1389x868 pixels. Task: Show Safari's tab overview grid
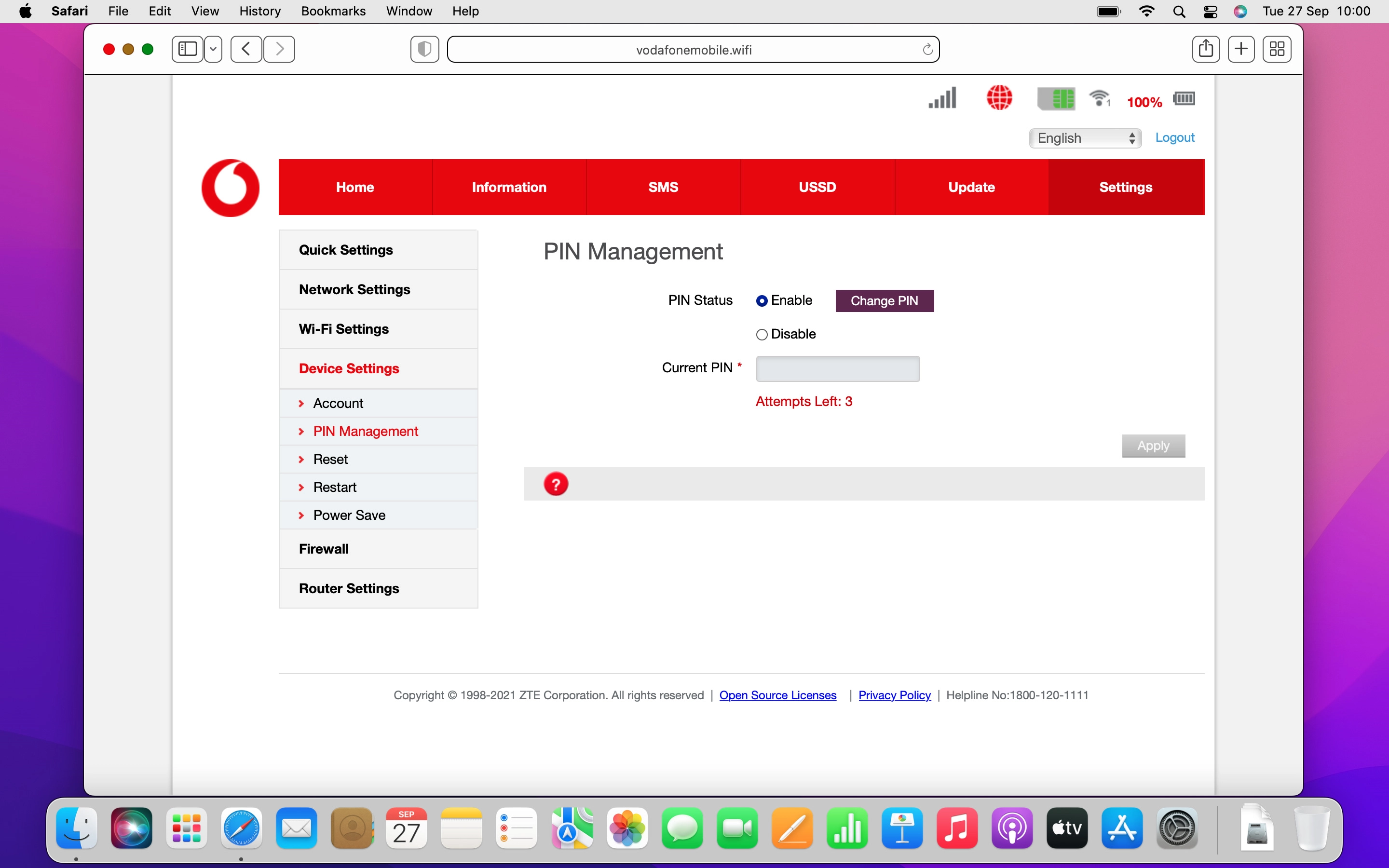tap(1277, 49)
